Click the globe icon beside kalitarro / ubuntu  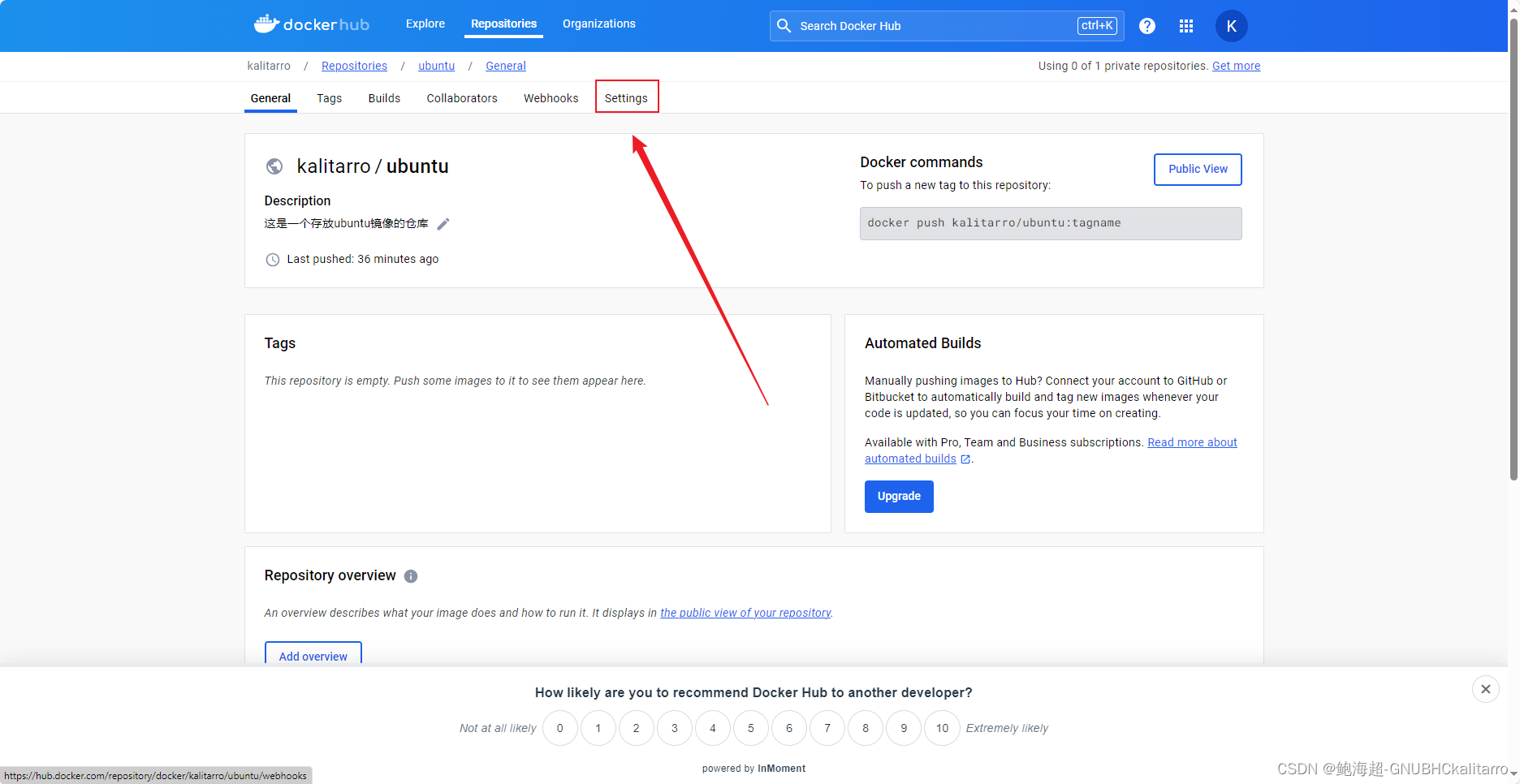tap(274, 166)
